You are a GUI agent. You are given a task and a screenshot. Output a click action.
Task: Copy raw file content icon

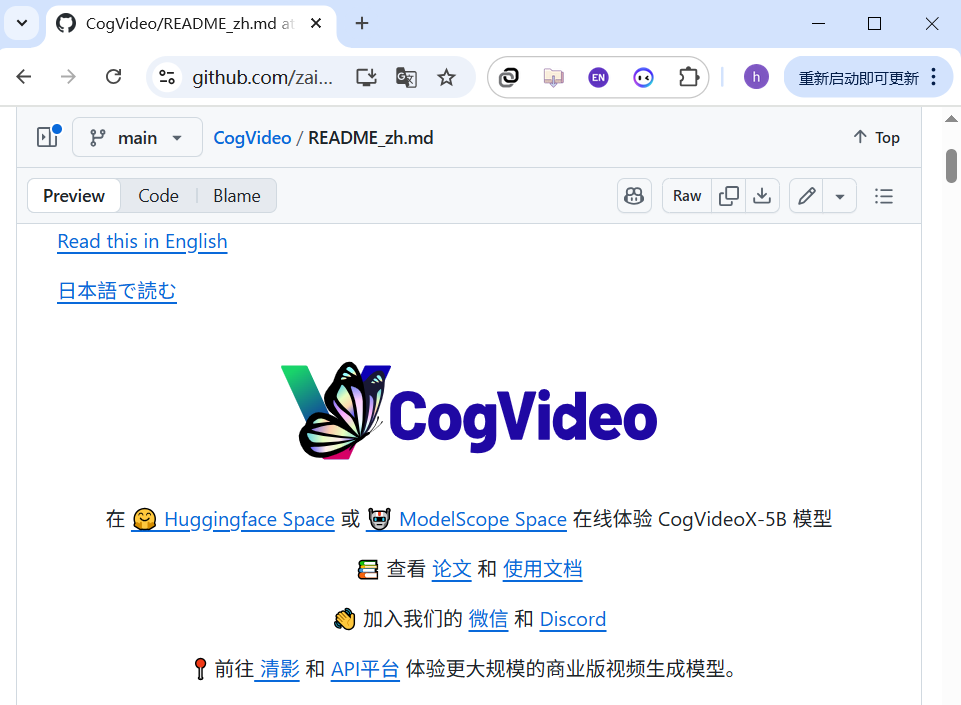point(729,195)
